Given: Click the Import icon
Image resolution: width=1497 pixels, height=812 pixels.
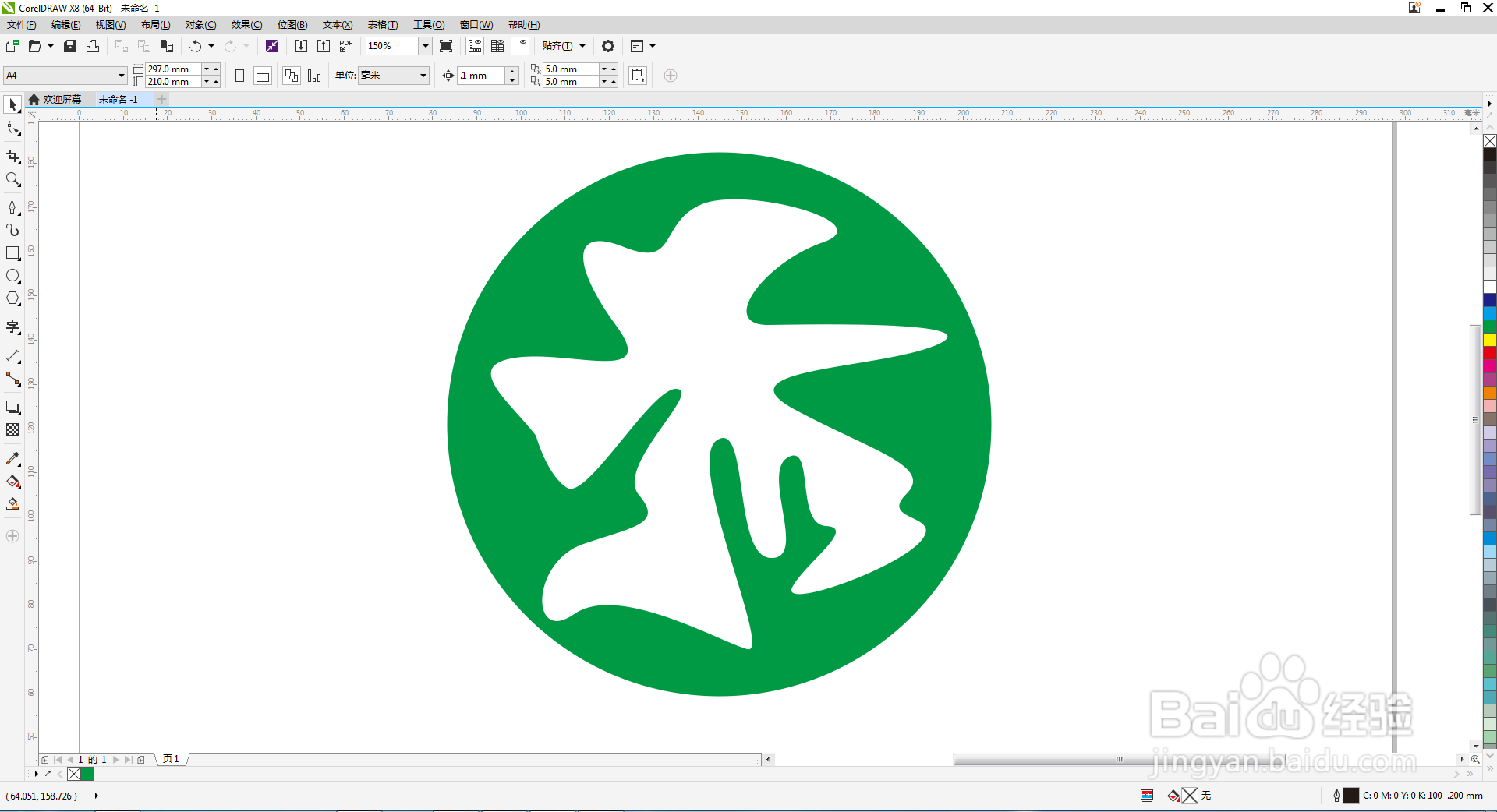Looking at the screenshot, I should pos(301,46).
